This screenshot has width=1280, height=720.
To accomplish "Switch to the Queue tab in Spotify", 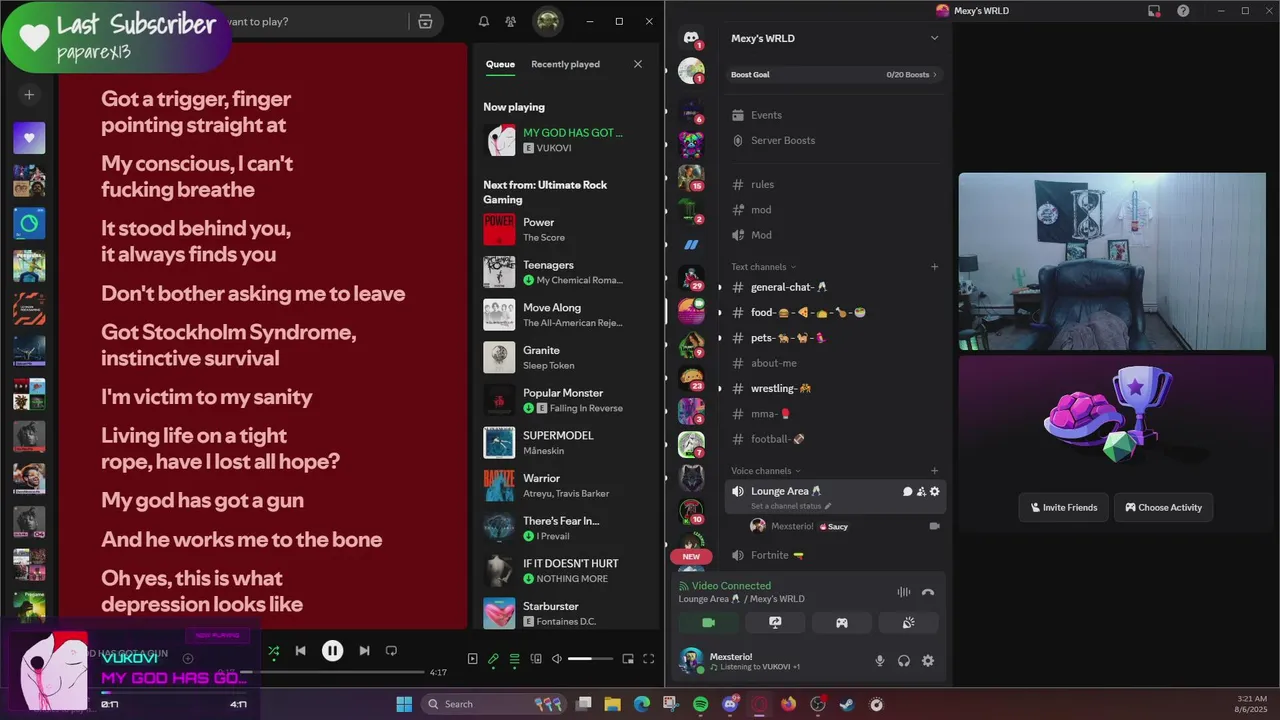I will pyautogui.click(x=500, y=64).
